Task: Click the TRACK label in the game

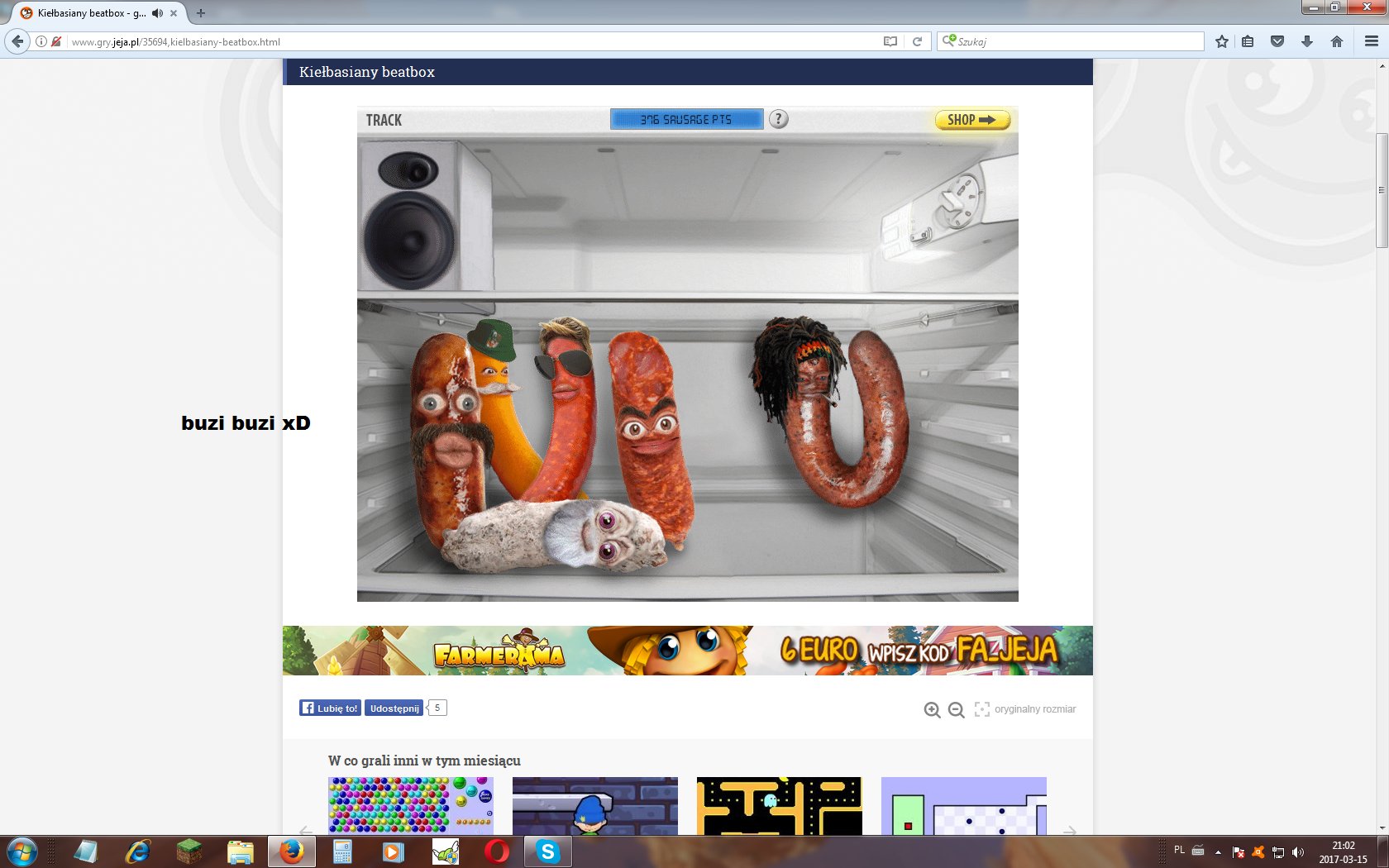Action: click(384, 121)
